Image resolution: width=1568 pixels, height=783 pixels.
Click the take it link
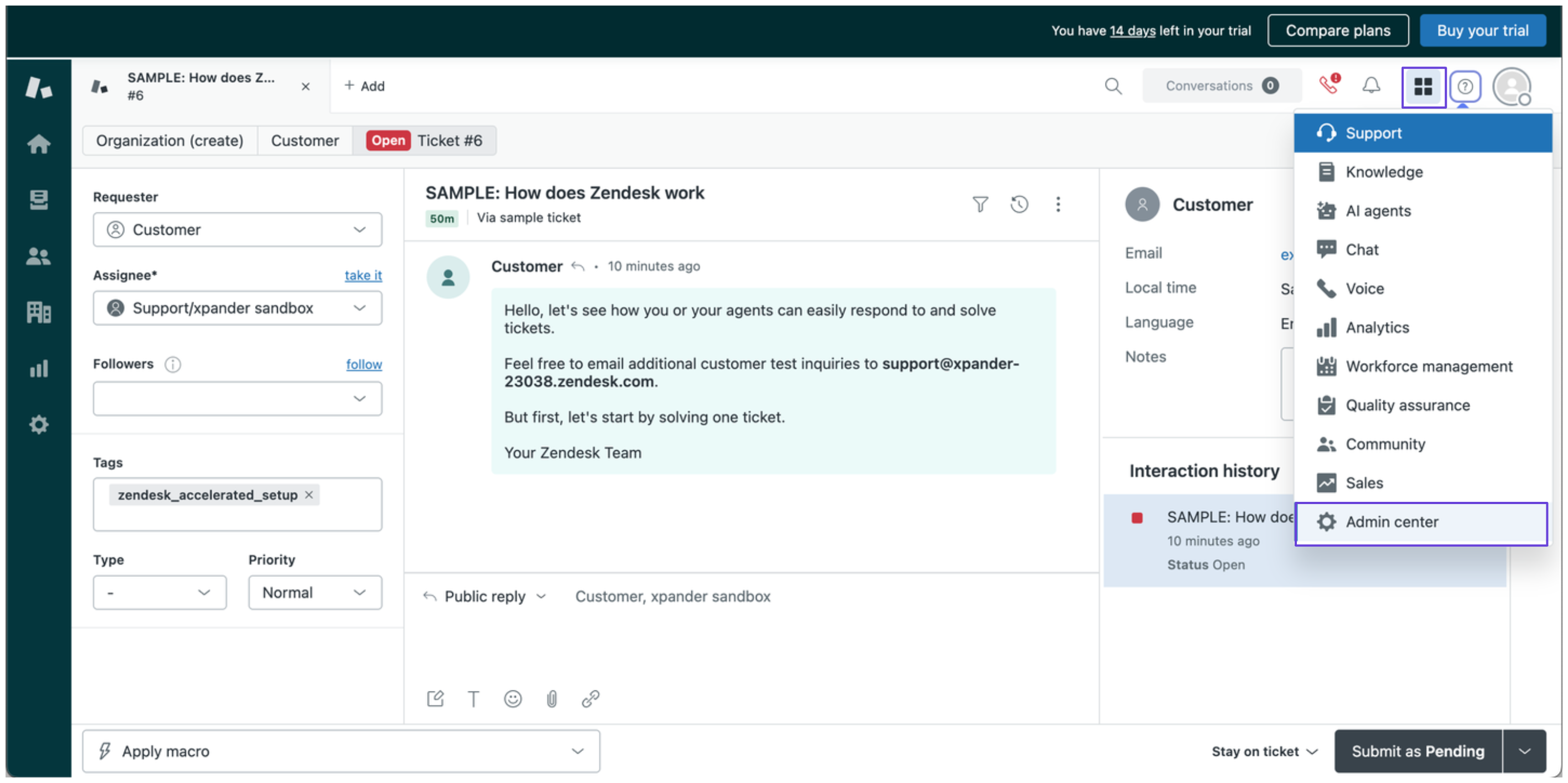coord(363,275)
